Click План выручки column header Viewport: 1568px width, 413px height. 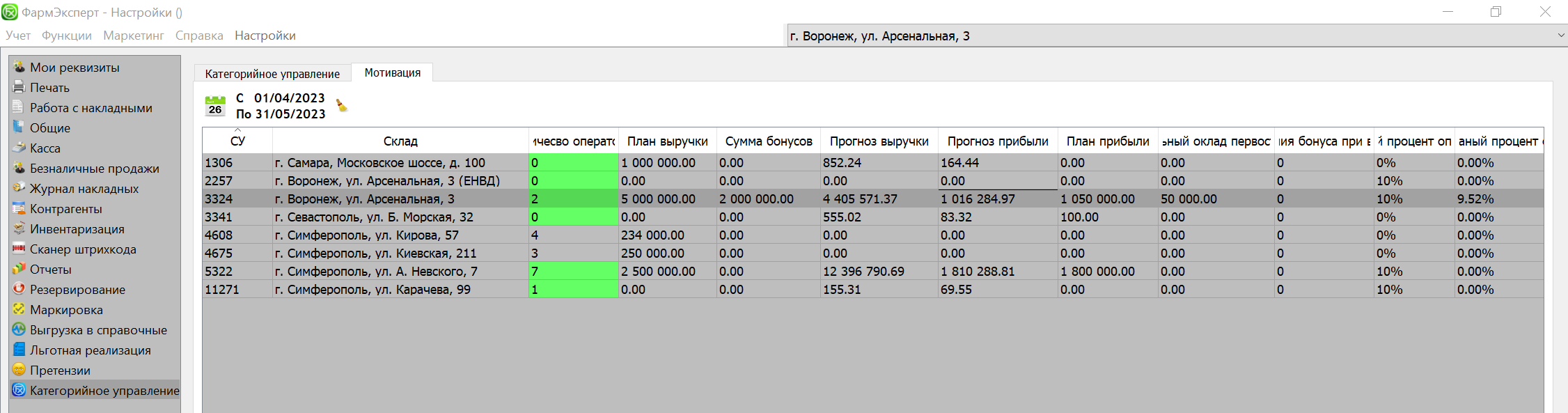(667, 141)
